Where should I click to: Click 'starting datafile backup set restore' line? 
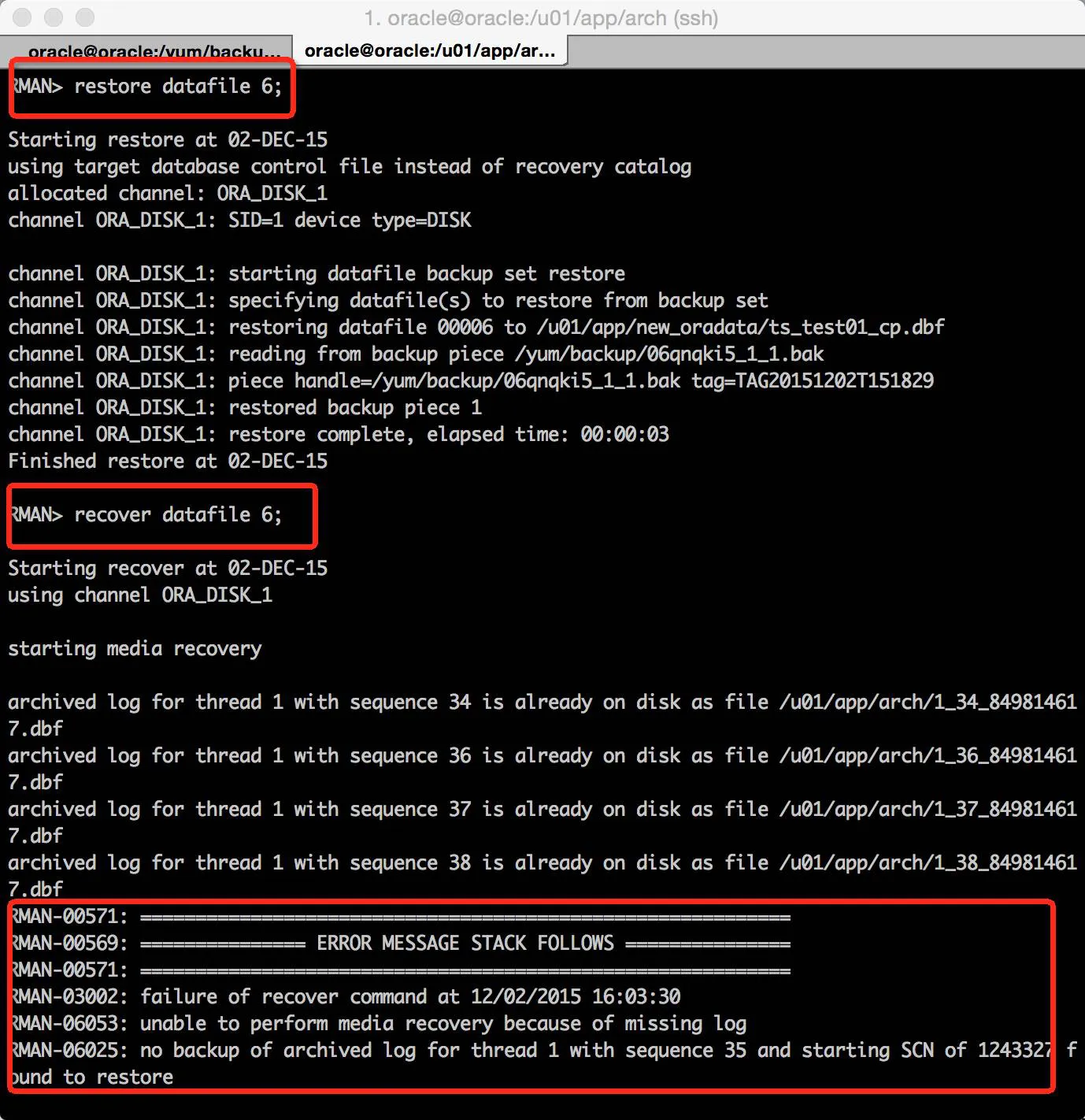click(x=317, y=274)
